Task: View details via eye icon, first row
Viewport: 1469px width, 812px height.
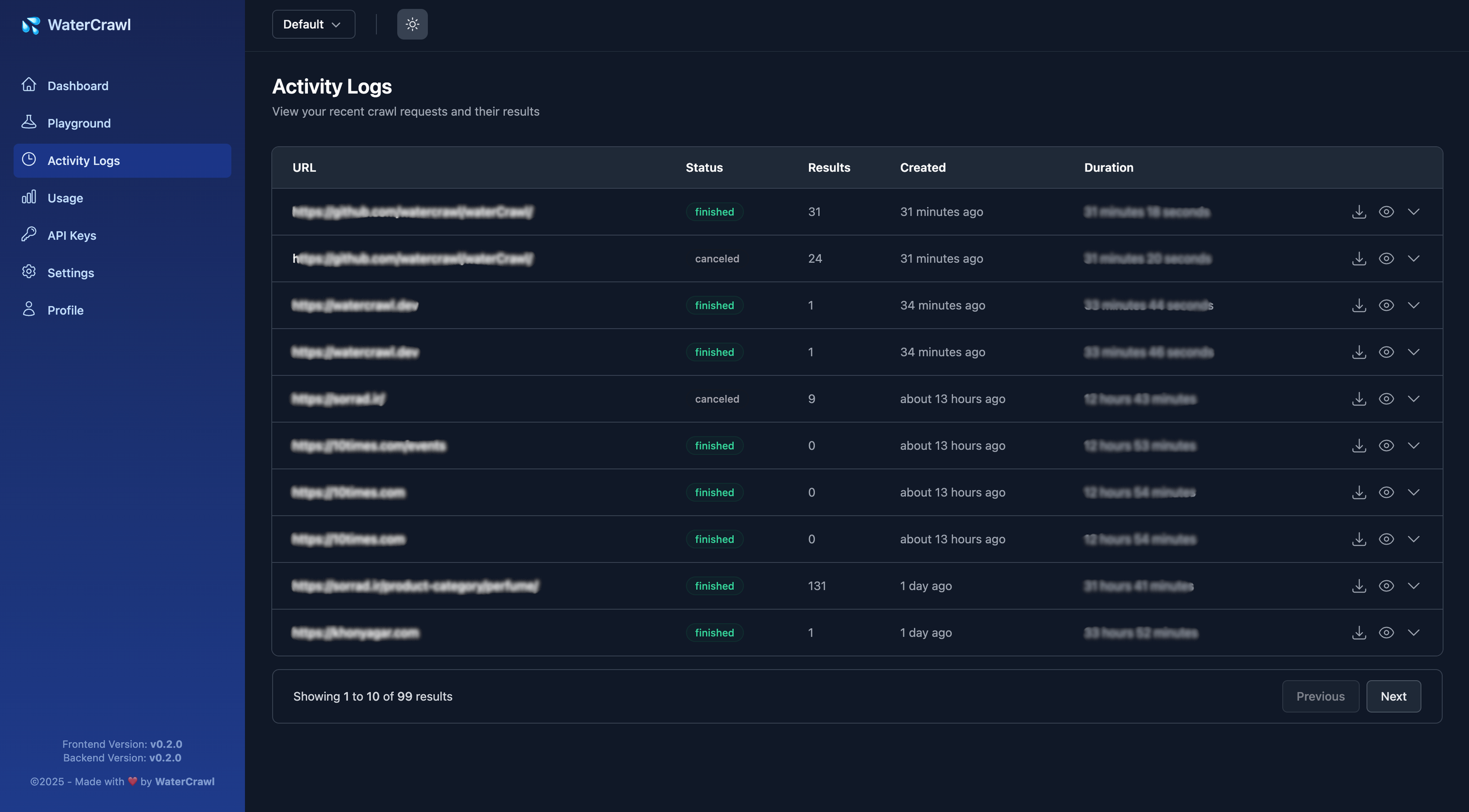Action: click(1386, 212)
